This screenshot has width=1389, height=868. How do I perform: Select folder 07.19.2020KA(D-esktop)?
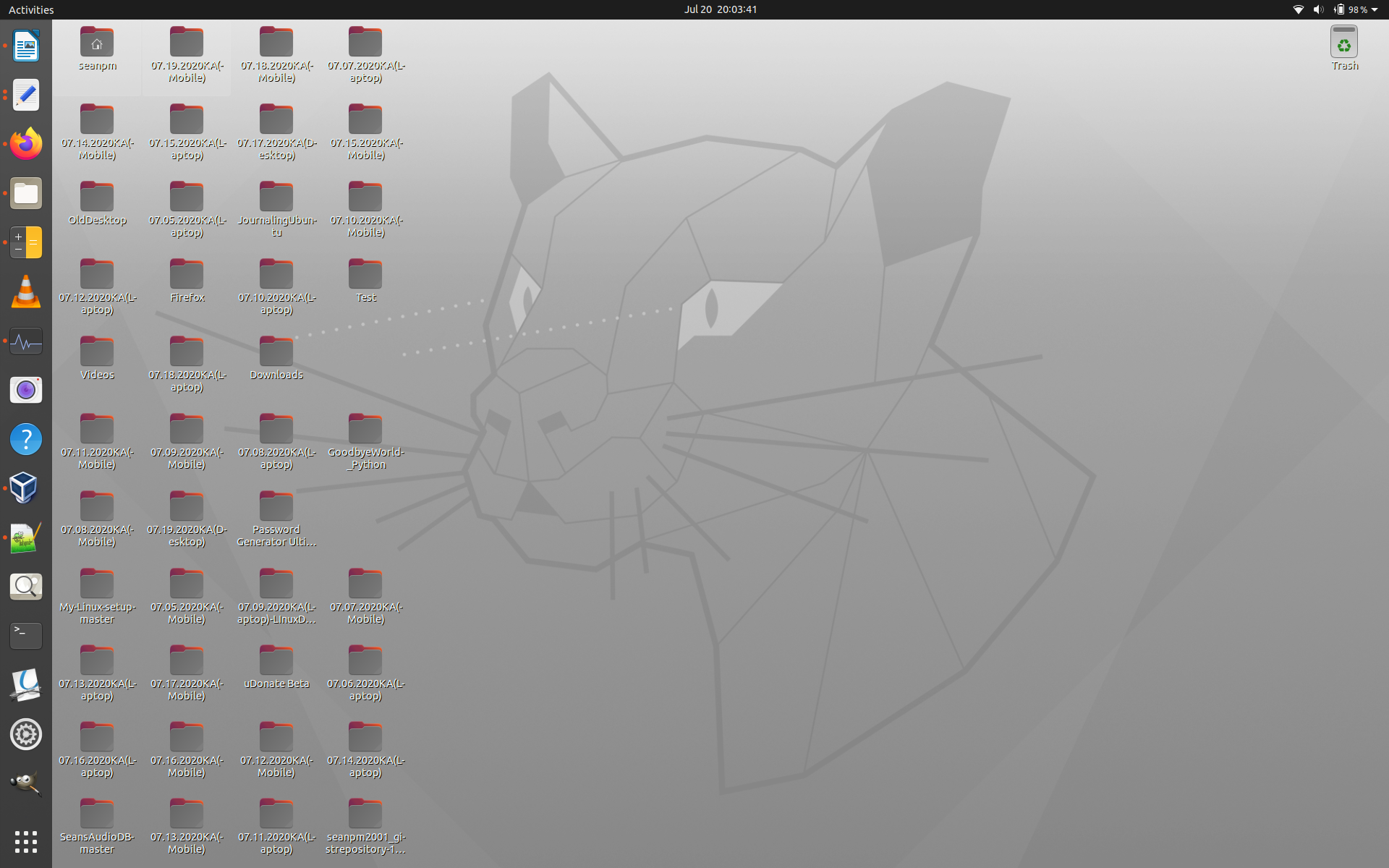point(187,519)
